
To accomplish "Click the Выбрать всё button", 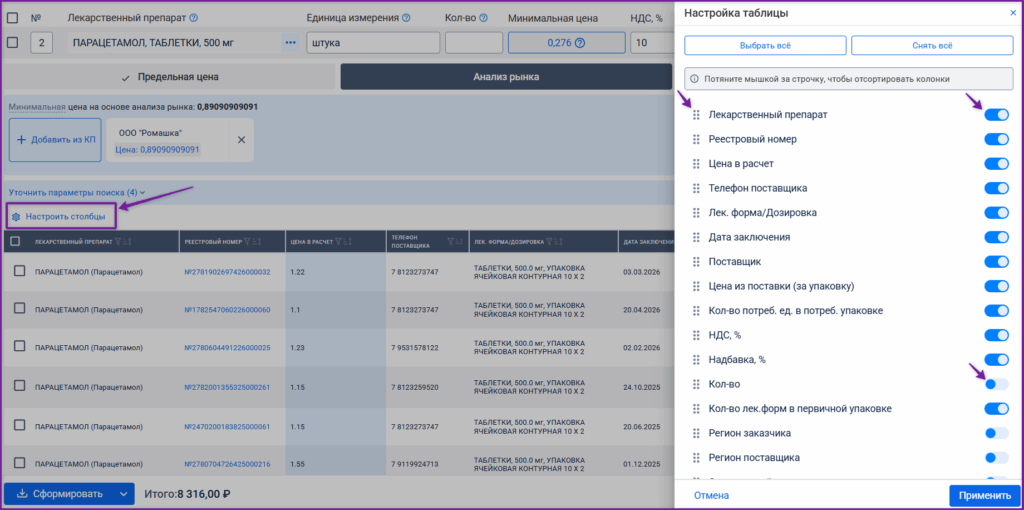I will coord(765,46).
